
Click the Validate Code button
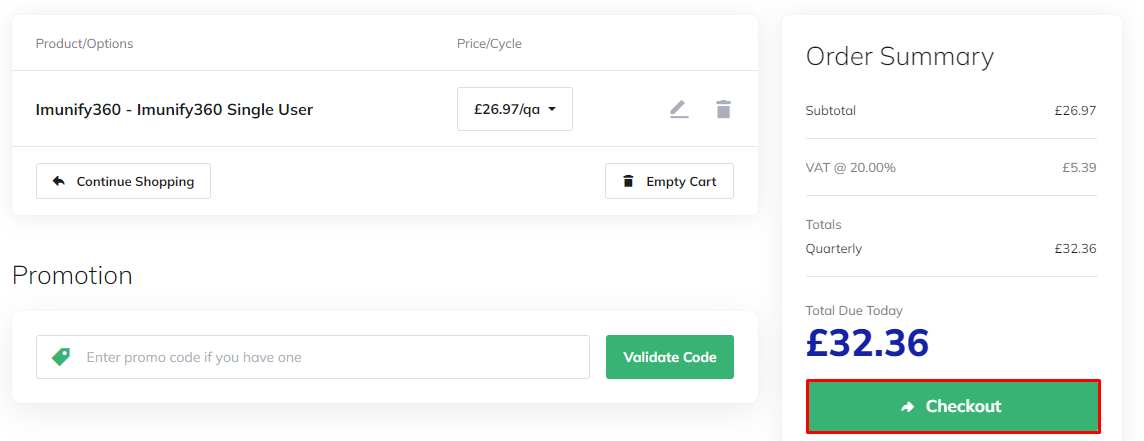pos(669,357)
